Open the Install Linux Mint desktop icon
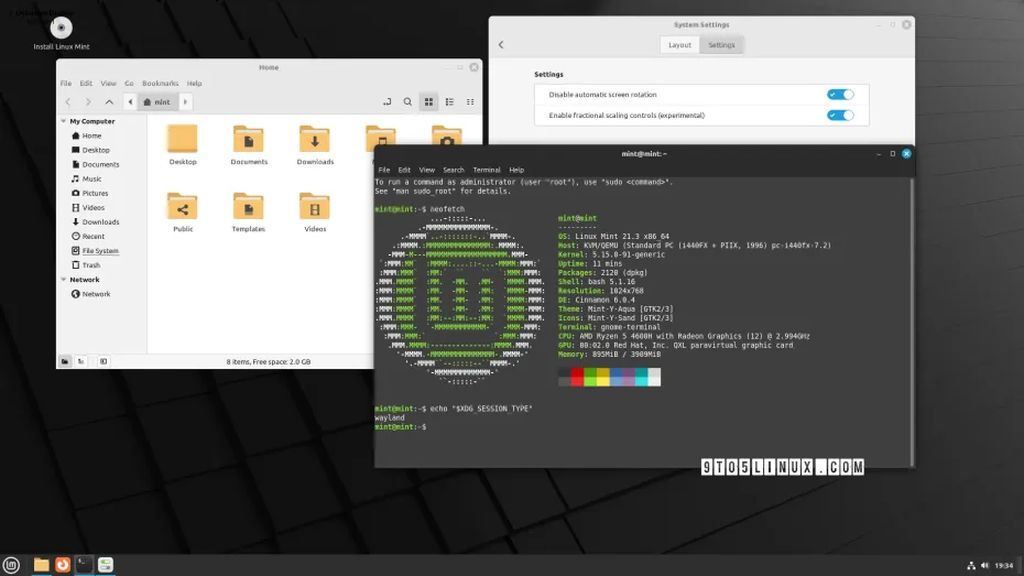The width and height of the screenshot is (1024, 576). (61, 29)
